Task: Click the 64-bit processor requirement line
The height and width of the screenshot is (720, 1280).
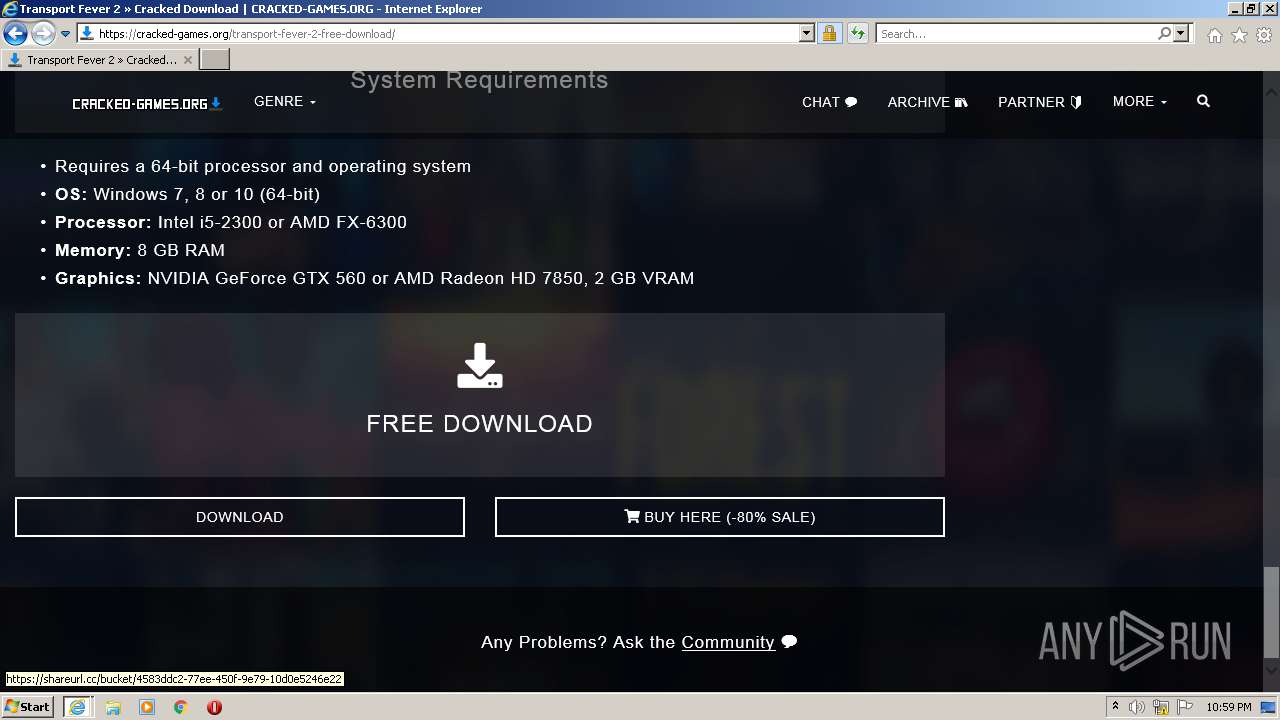Action: tap(263, 166)
